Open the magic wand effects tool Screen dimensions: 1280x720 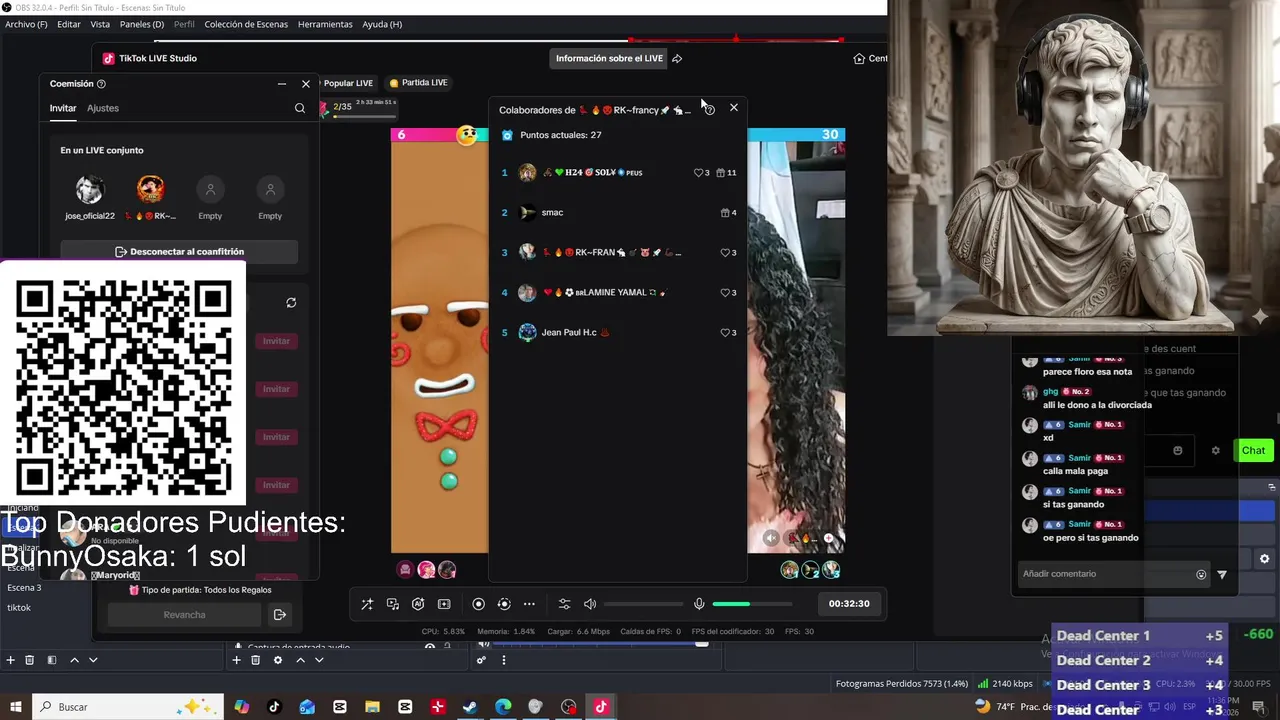pos(367,604)
